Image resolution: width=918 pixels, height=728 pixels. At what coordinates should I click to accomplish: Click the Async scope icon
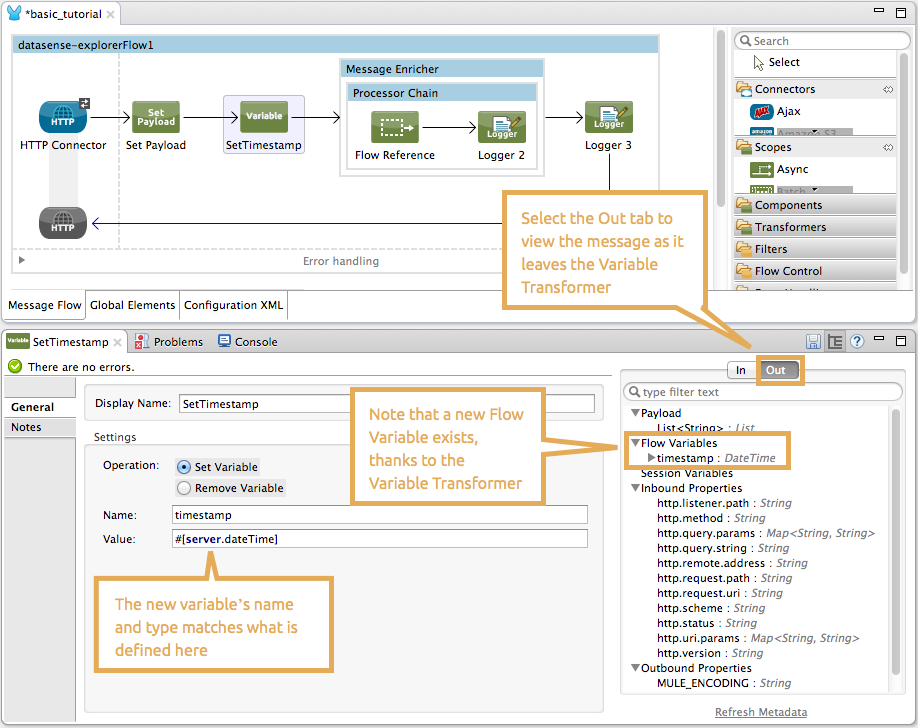tap(761, 170)
